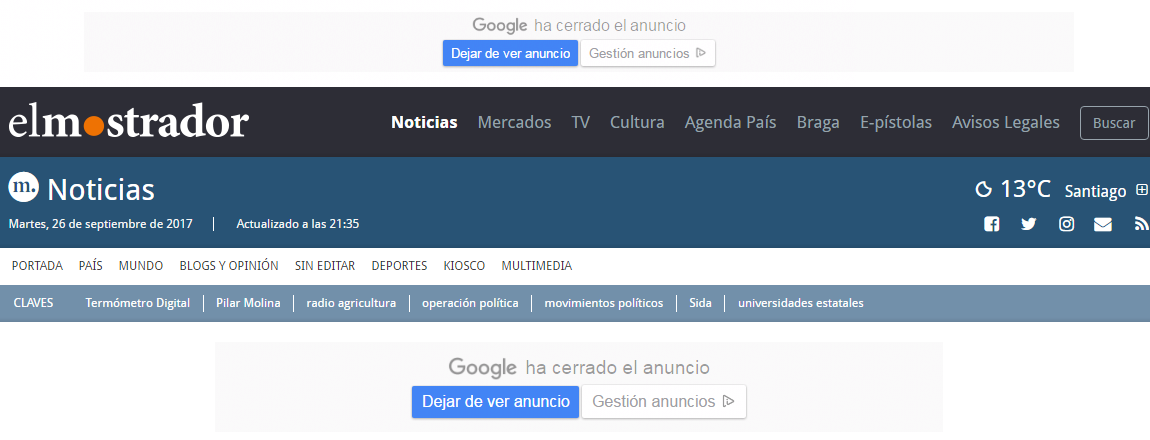Select the 'Pilar Molina' topic link
Screen dimensions: 1150x440
(x=248, y=303)
